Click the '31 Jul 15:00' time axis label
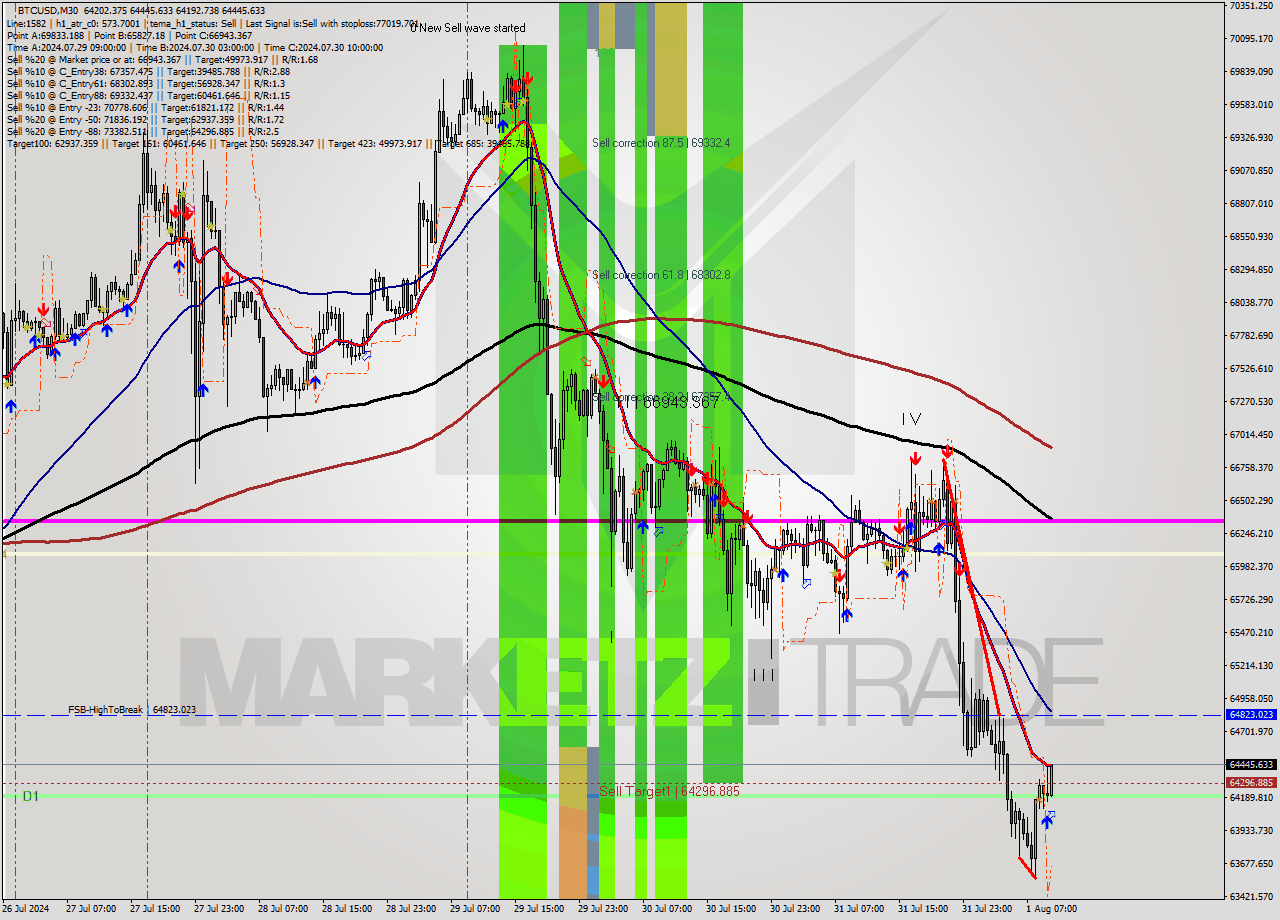 [x=922, y=909]
